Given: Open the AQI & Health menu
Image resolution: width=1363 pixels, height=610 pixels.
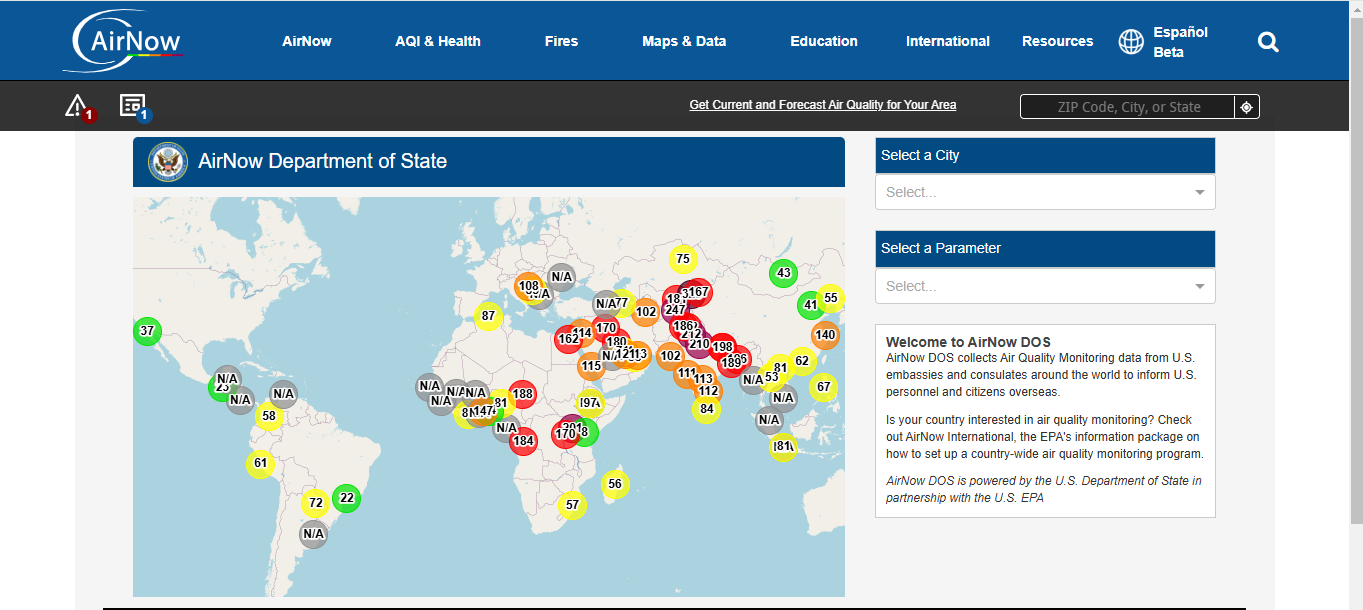Looking at the screenshot, I should [x=438, y=41].
